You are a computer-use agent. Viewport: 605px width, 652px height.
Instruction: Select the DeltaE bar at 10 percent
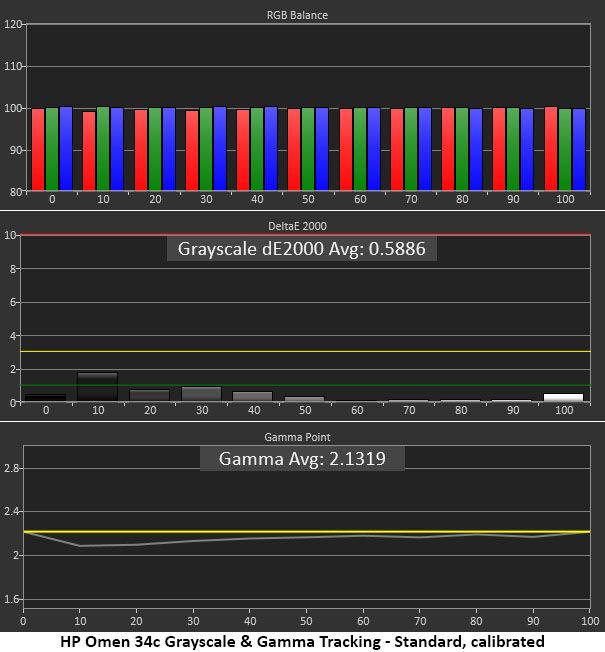98,387
